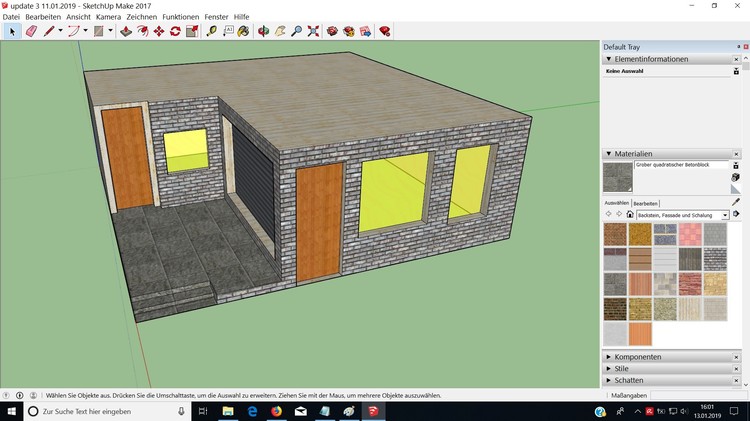750x421 pixels.
Task: Go to the materials Home library icon
Action: (x=630, y=214)
